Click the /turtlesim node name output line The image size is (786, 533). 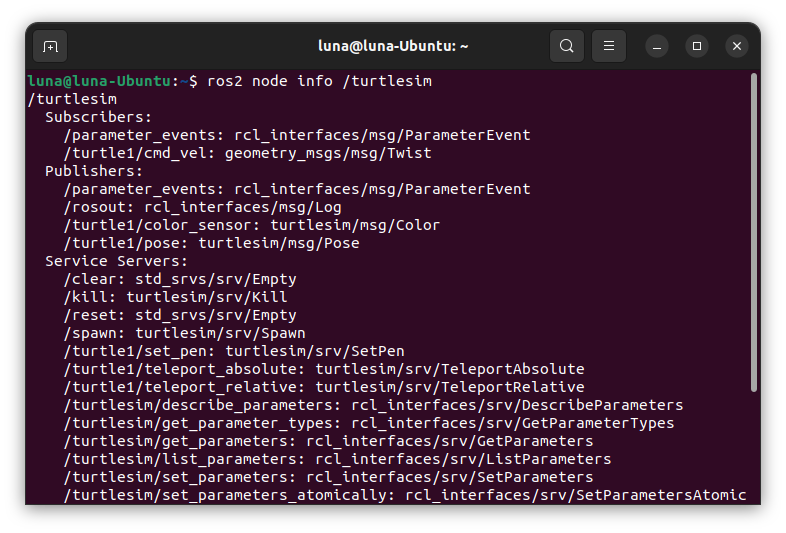(72, 99)
